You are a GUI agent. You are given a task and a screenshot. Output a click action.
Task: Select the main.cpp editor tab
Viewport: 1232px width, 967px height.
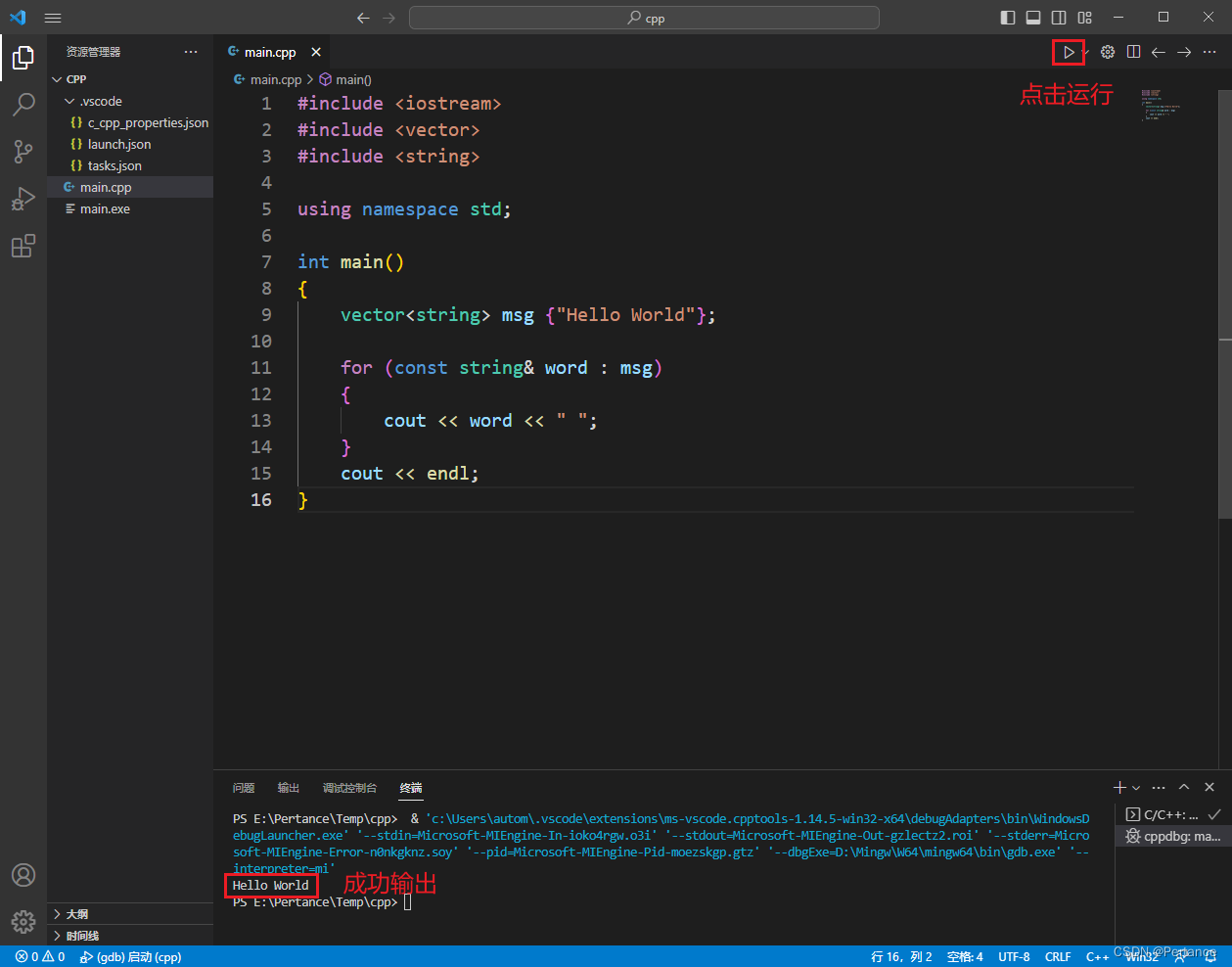coord(270,52)
